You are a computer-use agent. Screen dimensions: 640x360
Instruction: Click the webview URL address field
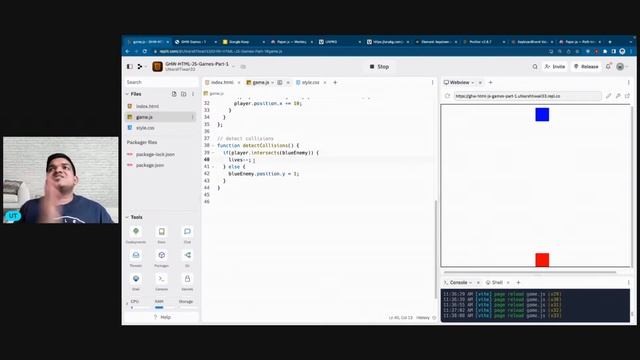coord(527,96)
